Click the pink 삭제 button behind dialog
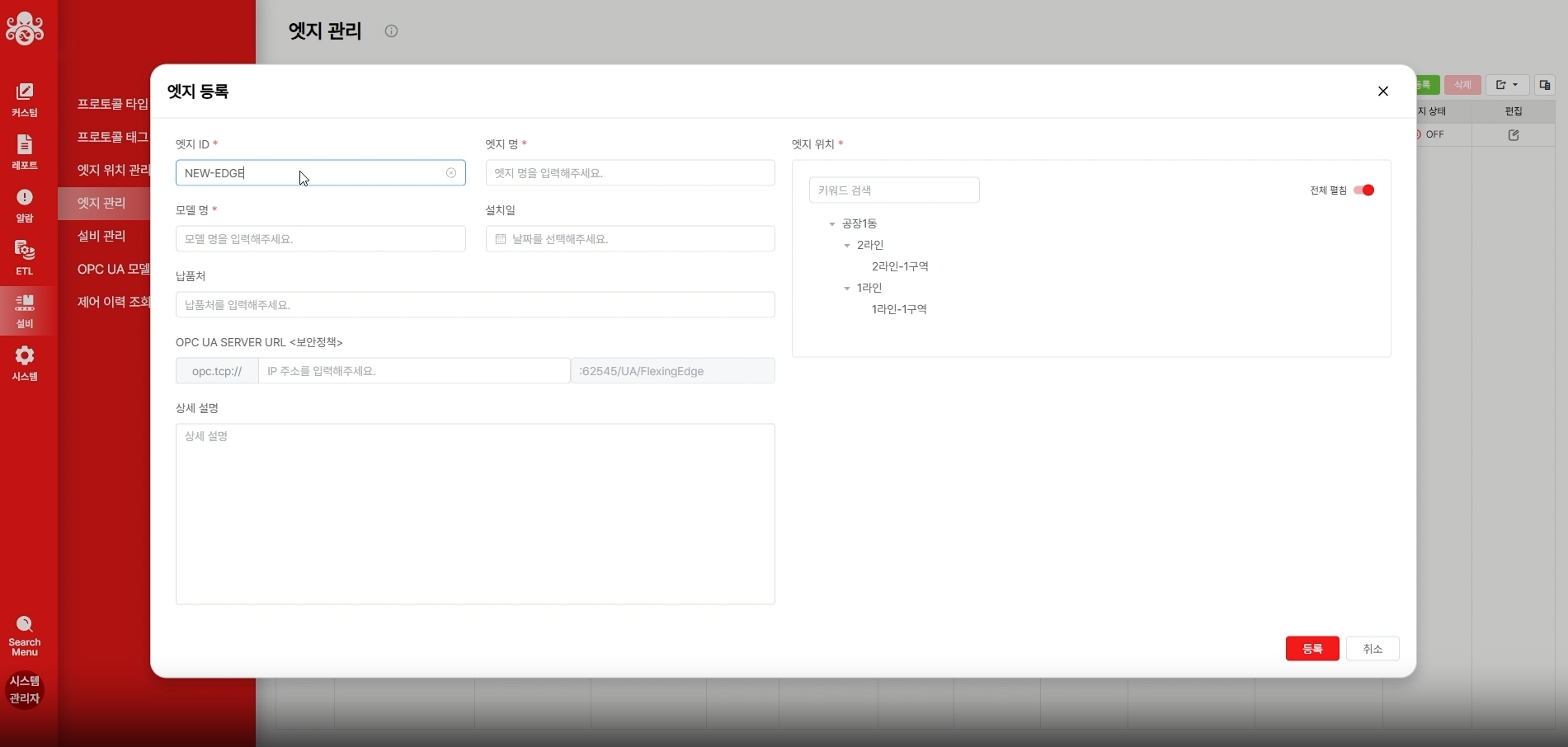Screen dimensions: 1568x747 point(1462,85)
